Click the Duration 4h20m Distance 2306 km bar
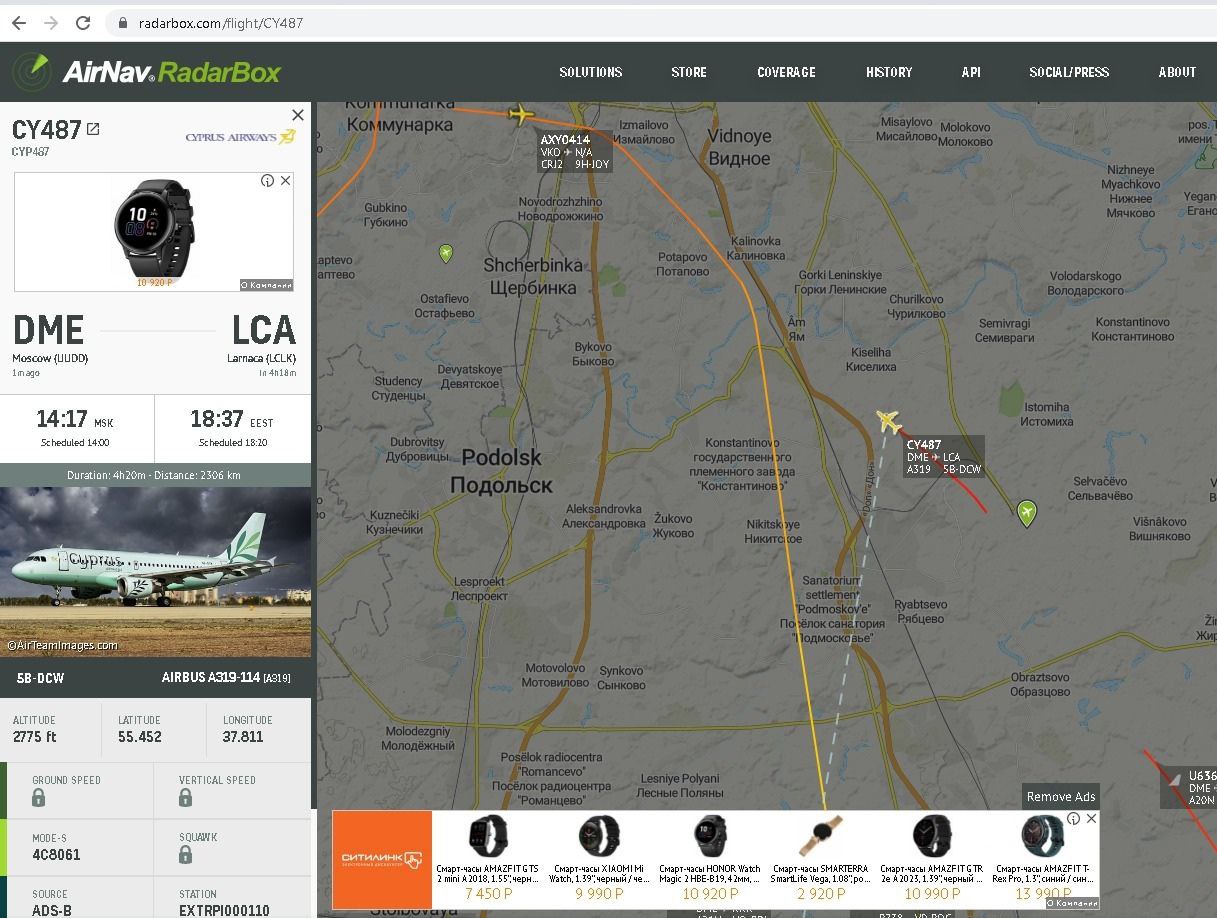 click(x=155, y=475)
